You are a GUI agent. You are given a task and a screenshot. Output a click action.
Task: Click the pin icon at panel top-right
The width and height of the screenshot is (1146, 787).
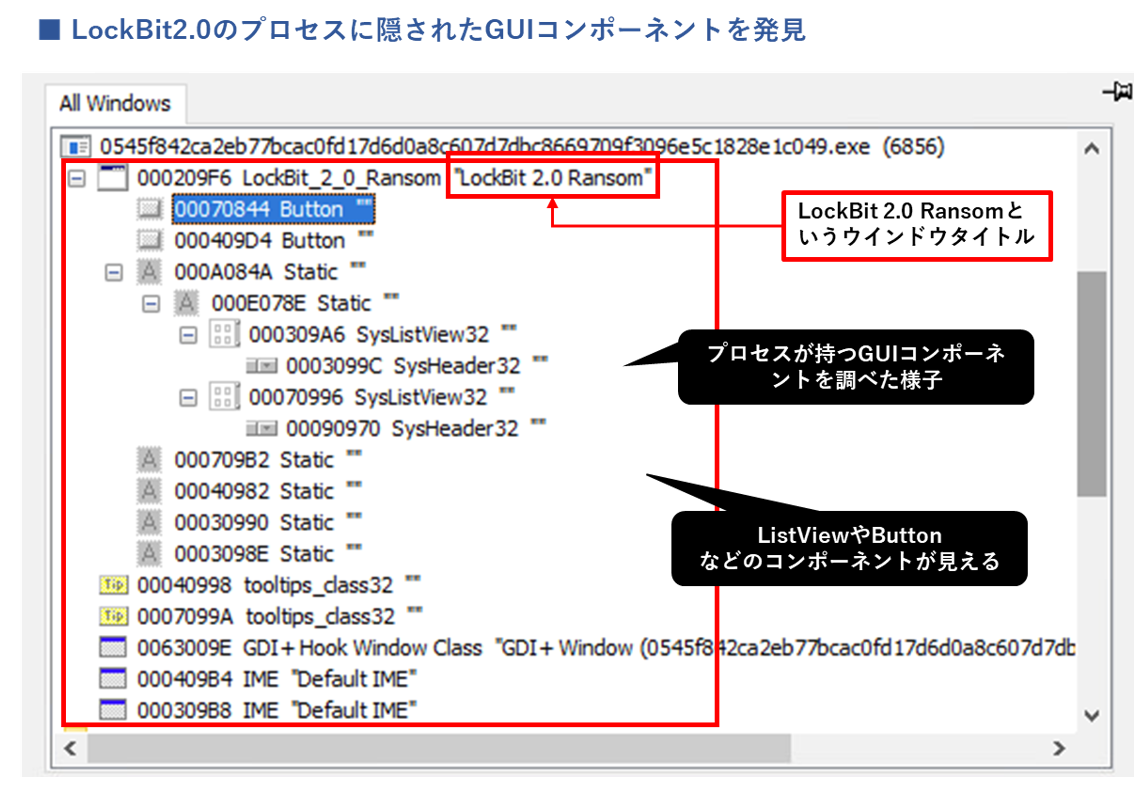(1115, 92)
